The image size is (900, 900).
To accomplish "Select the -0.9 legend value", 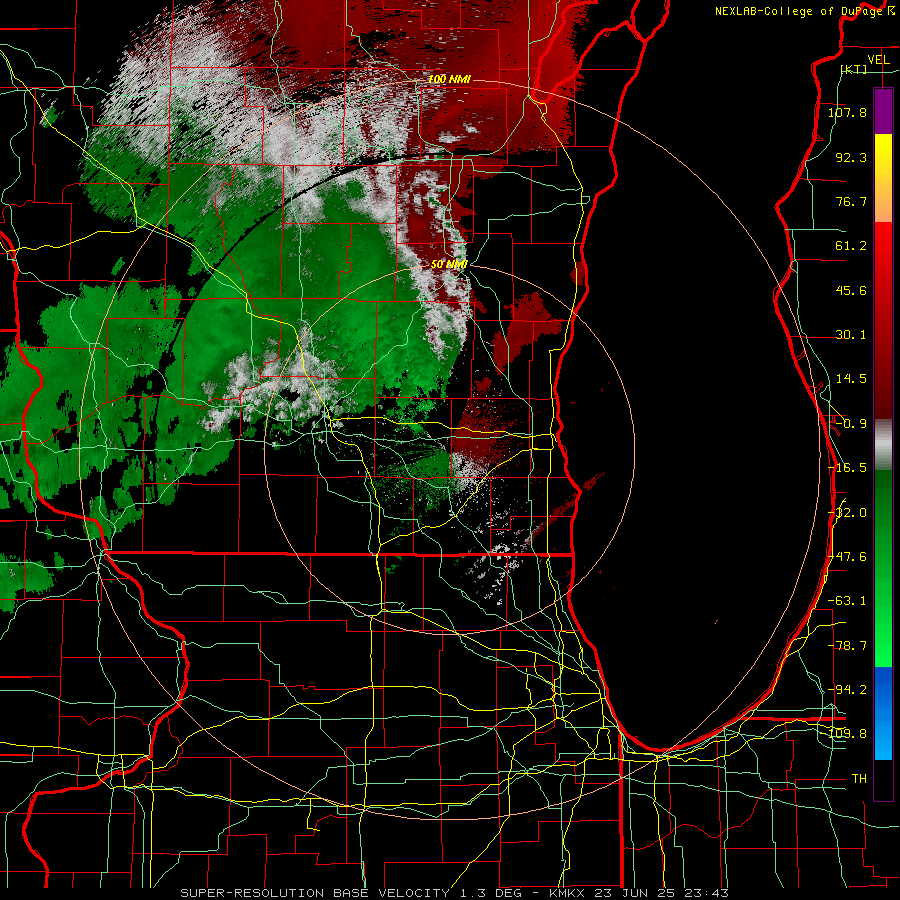I will [x=851, y=424].
